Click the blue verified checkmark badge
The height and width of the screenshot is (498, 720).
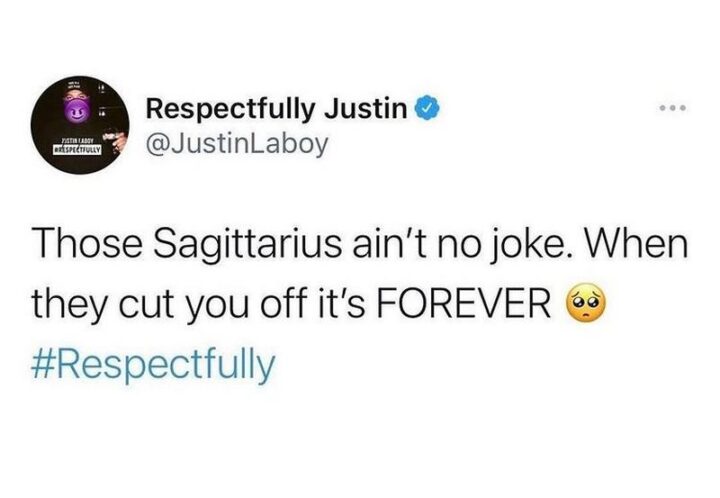pos(428,109)
